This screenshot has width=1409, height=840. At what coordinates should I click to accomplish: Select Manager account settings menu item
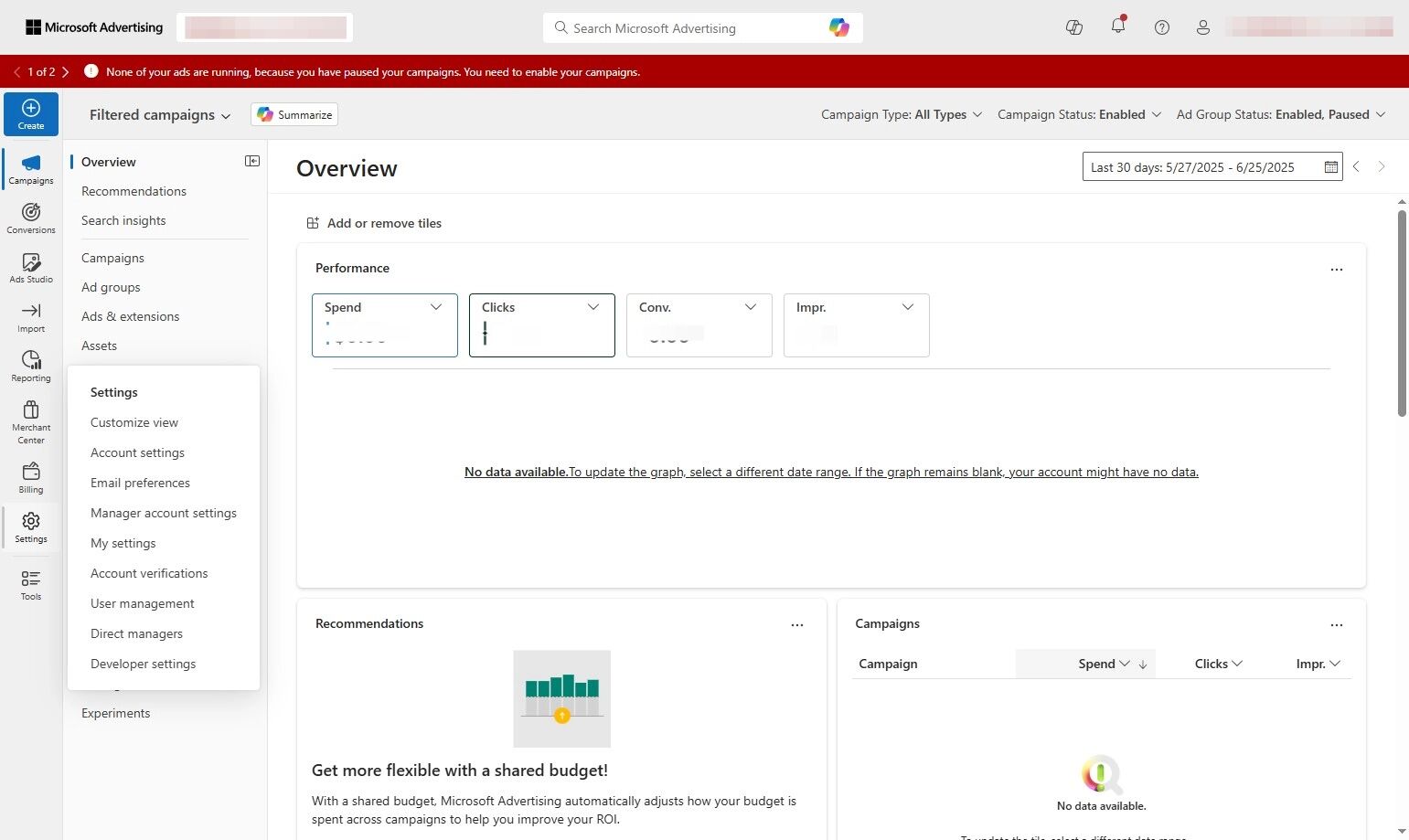[164, 513]
